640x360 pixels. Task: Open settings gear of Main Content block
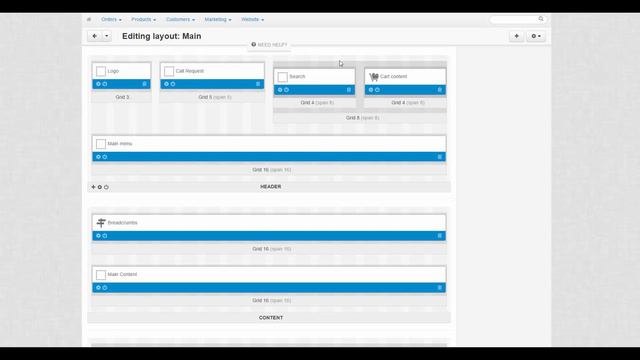point(98,288)
